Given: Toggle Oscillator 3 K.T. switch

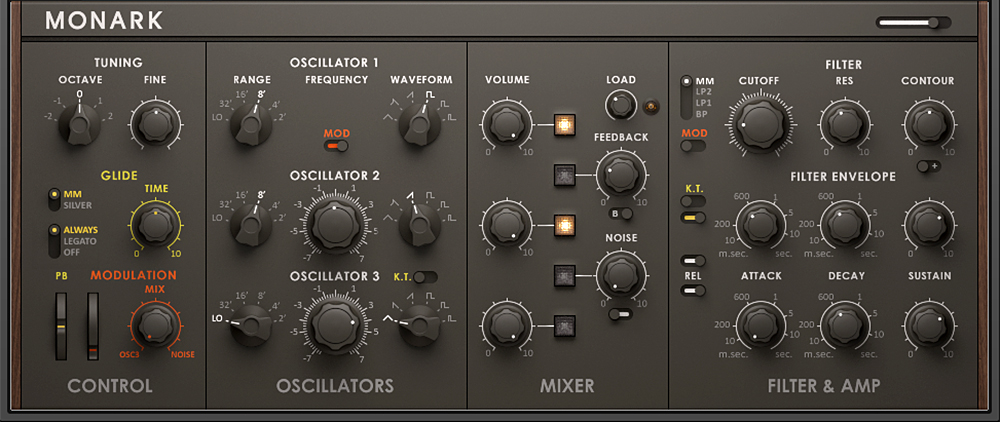Looking at the screenshot, I should click(425, 277).
